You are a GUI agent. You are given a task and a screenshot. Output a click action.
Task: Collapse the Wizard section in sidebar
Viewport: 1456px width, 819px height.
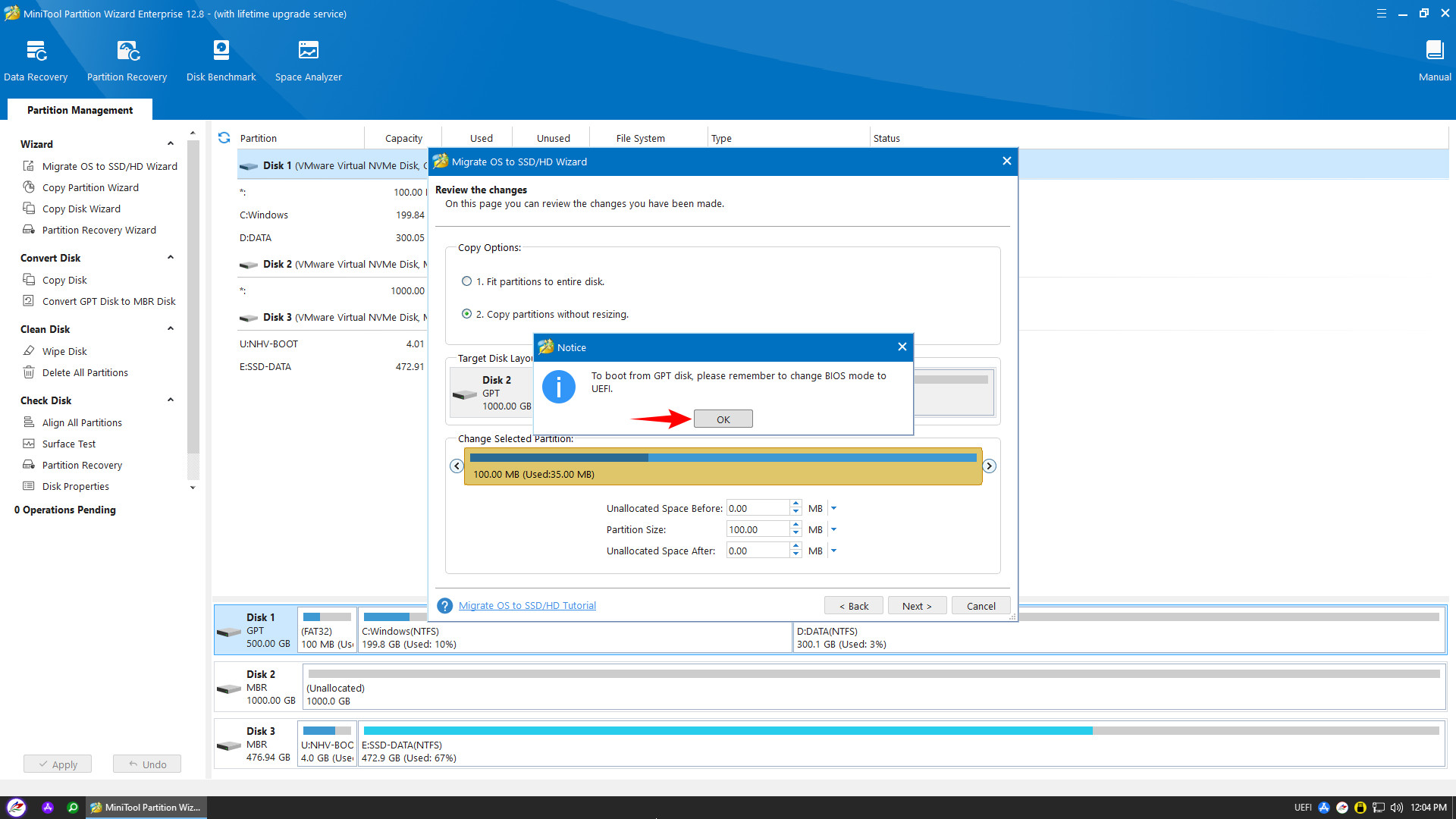click(x=171, y=144)
